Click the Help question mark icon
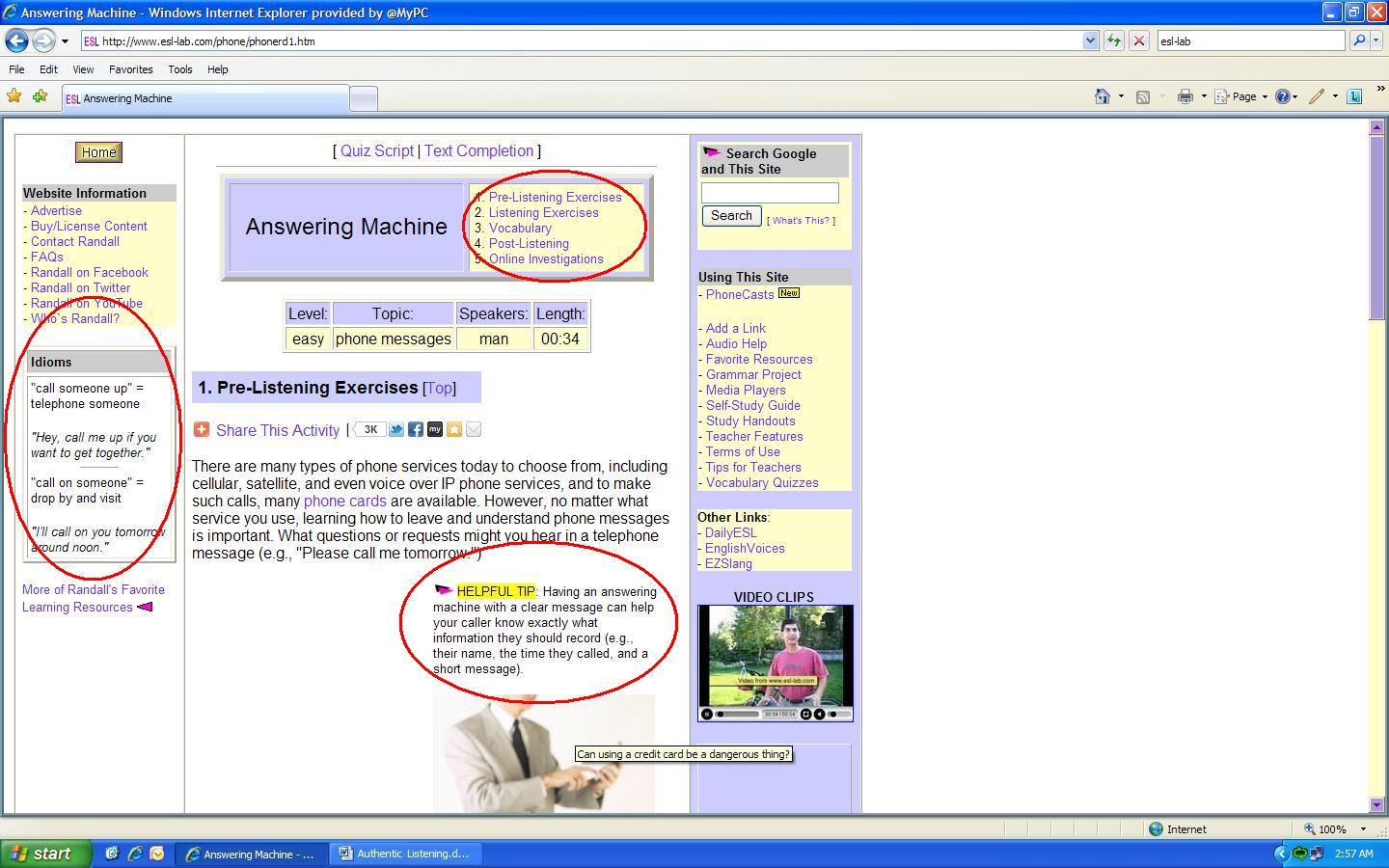This screenshot has width=1389, height=868. tap(1283, 96)
